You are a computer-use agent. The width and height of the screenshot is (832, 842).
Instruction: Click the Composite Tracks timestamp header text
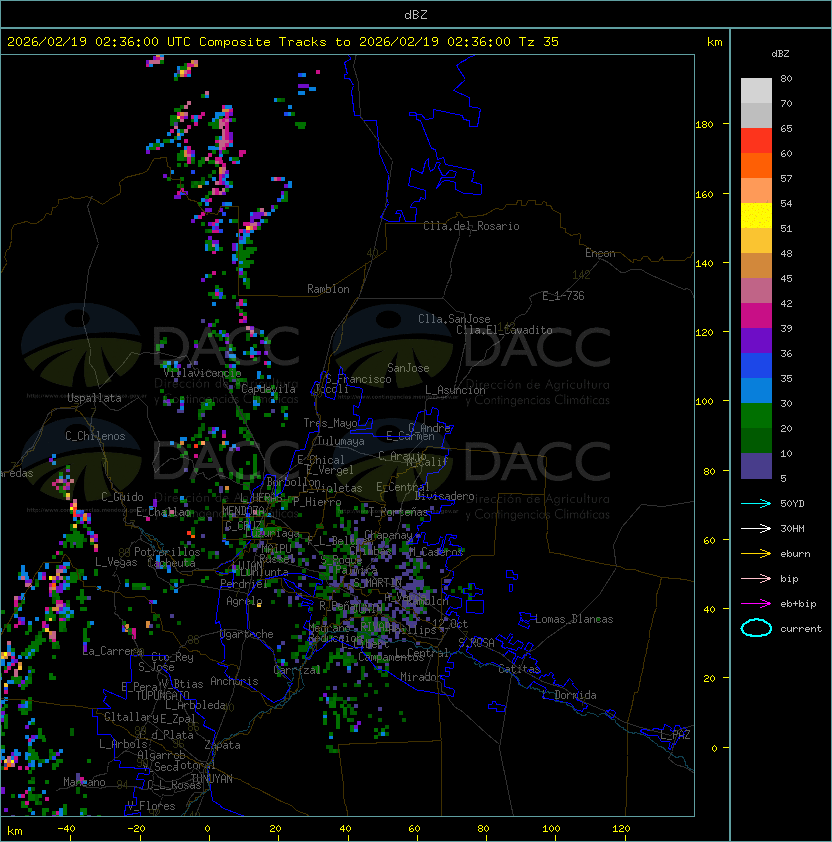[x=283, y=41]
